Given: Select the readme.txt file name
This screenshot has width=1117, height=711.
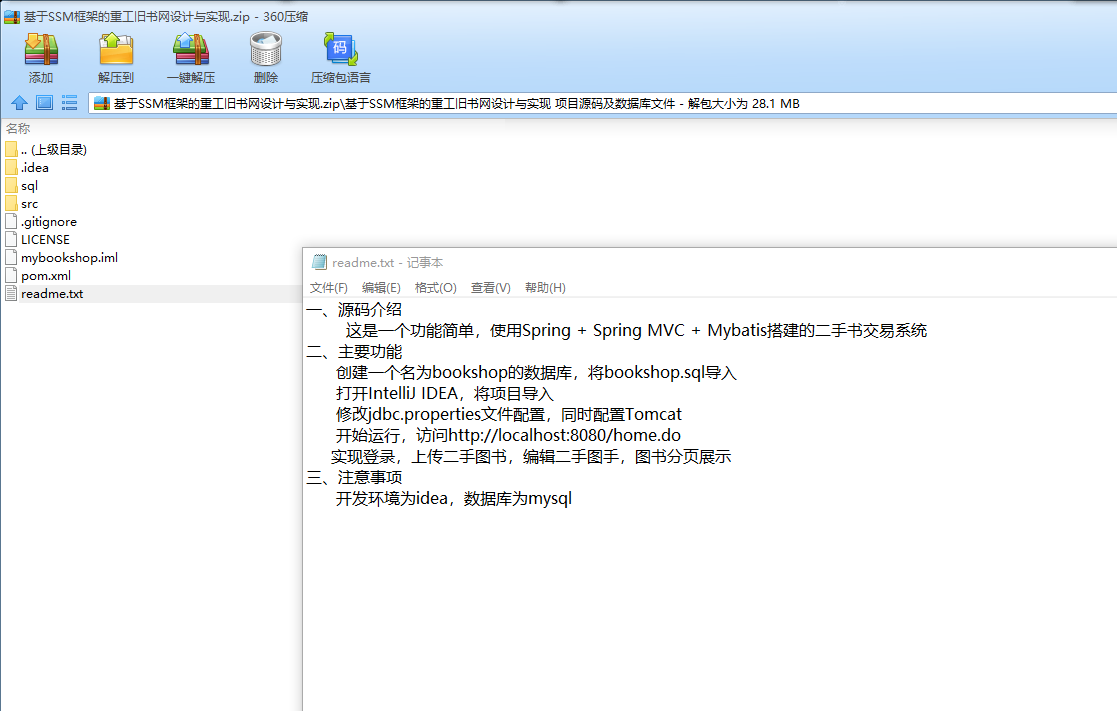Looking at the screenshot, I should pos(52,294).
